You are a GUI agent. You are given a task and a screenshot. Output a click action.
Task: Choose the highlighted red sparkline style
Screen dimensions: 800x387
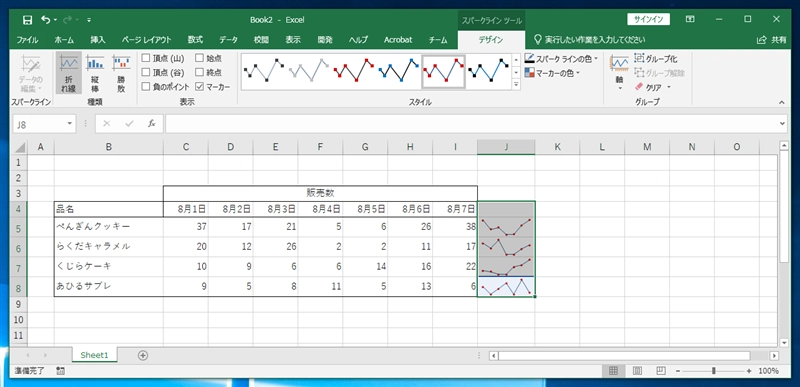443,70
